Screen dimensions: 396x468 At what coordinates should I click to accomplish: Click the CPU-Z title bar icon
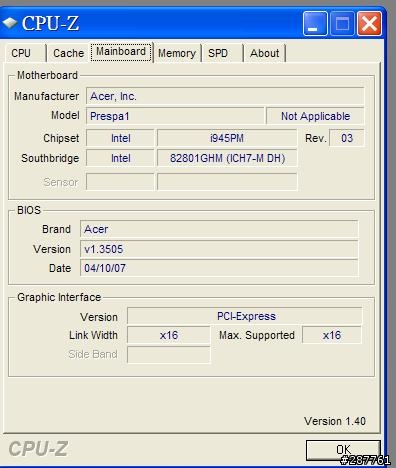[10, 23]
